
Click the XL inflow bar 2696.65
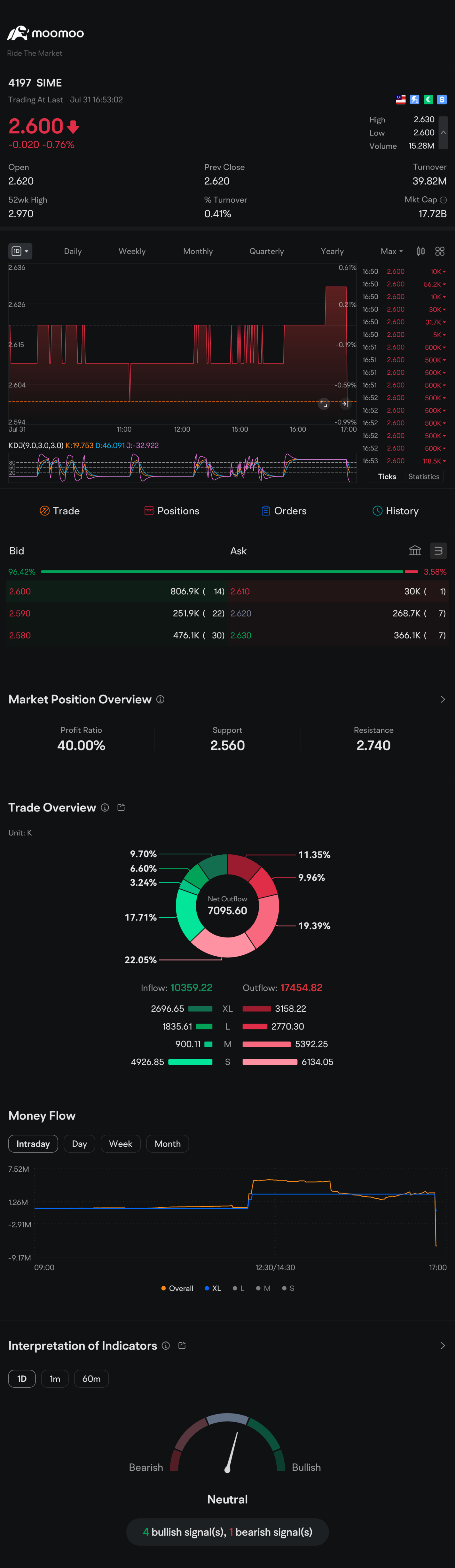(200, 1009)
